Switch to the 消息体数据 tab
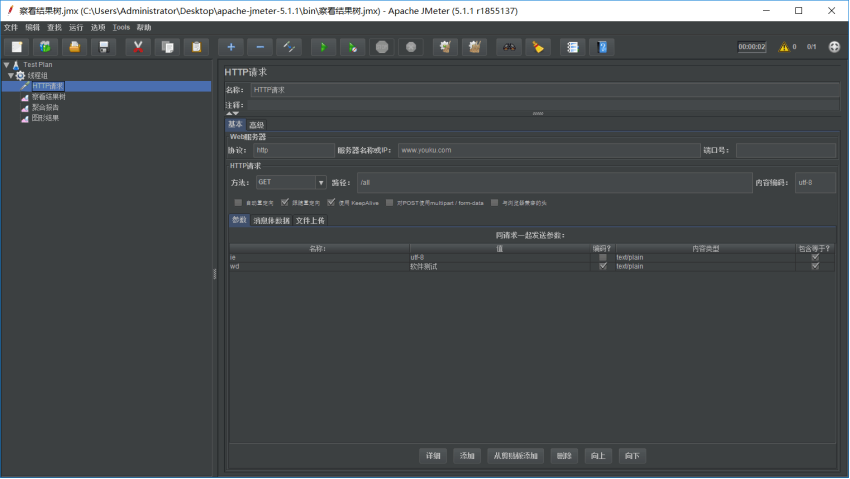 (272, 221)
